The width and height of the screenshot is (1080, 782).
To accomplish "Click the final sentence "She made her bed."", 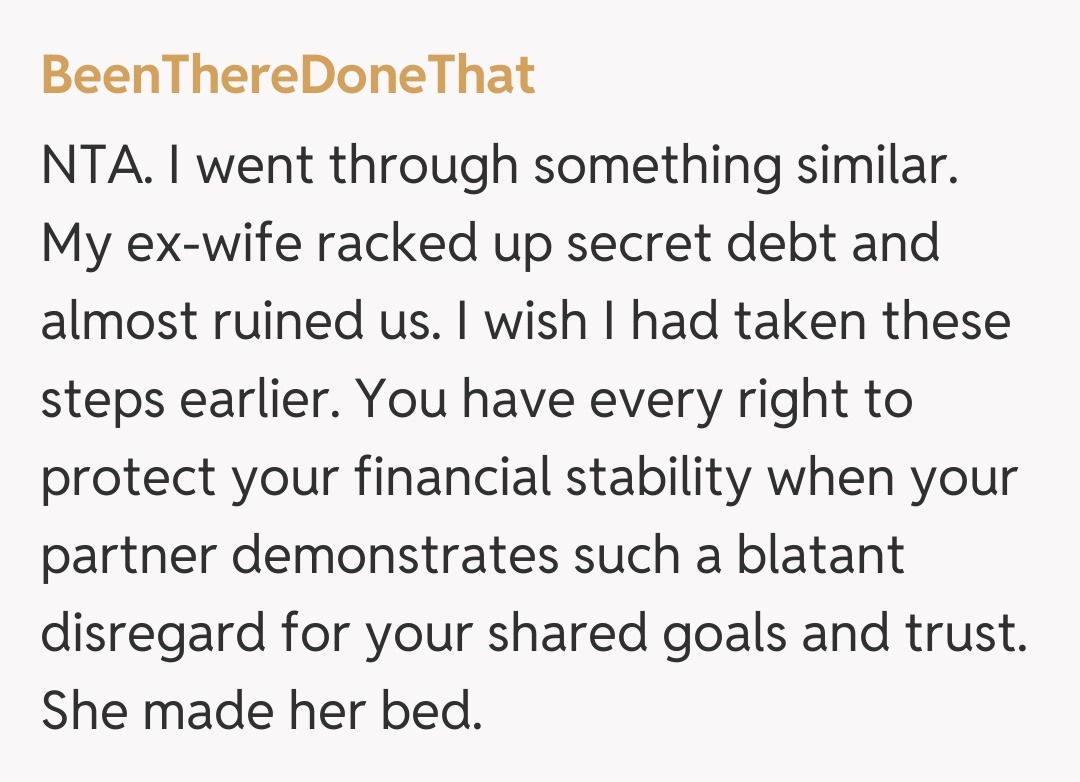I will coord(261,712).
